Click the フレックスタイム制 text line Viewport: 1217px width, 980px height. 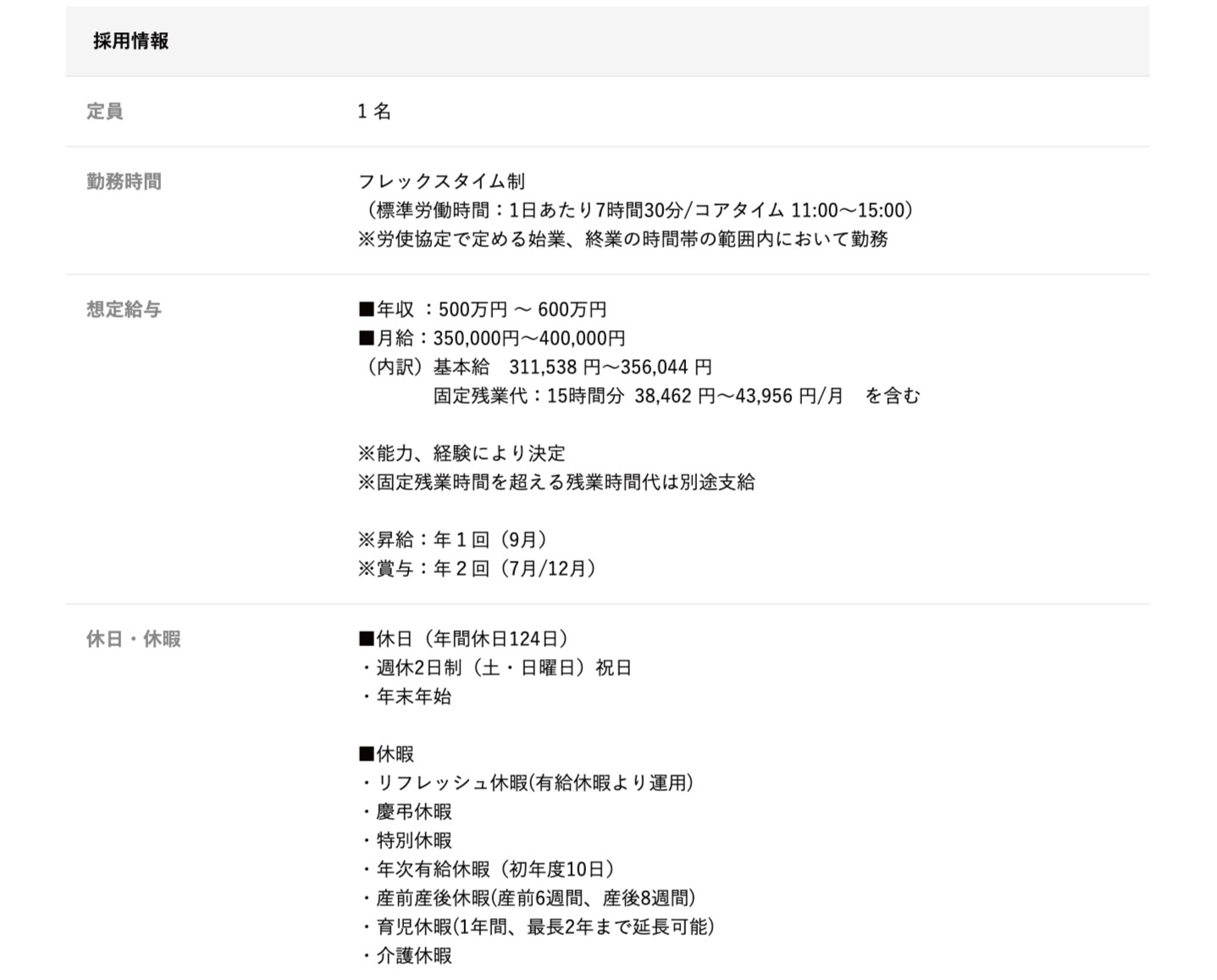(x=441, y=181)
